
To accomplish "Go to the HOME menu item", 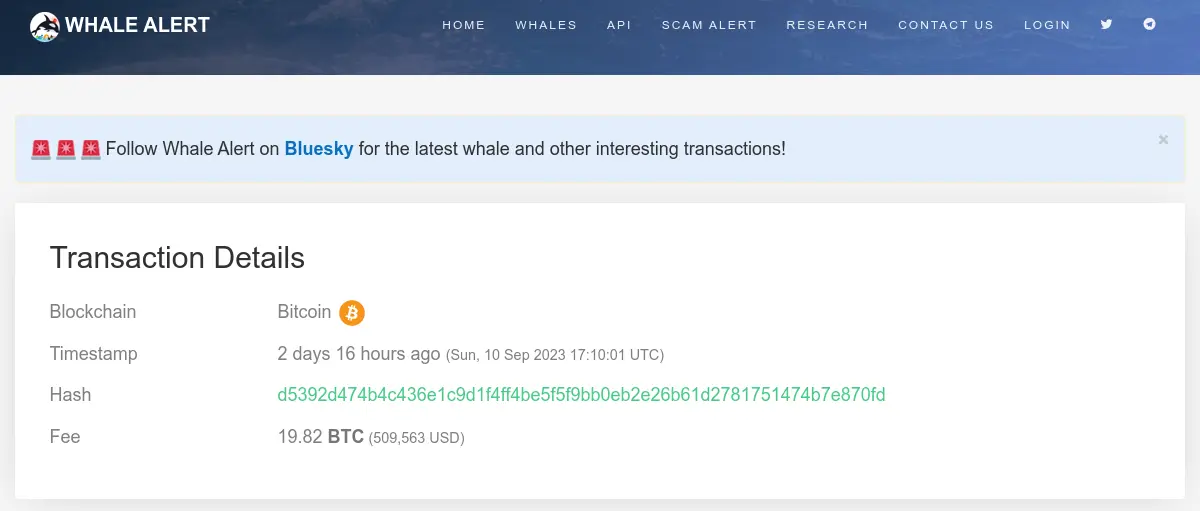I will pyautogui.click(x=464, y=25).
